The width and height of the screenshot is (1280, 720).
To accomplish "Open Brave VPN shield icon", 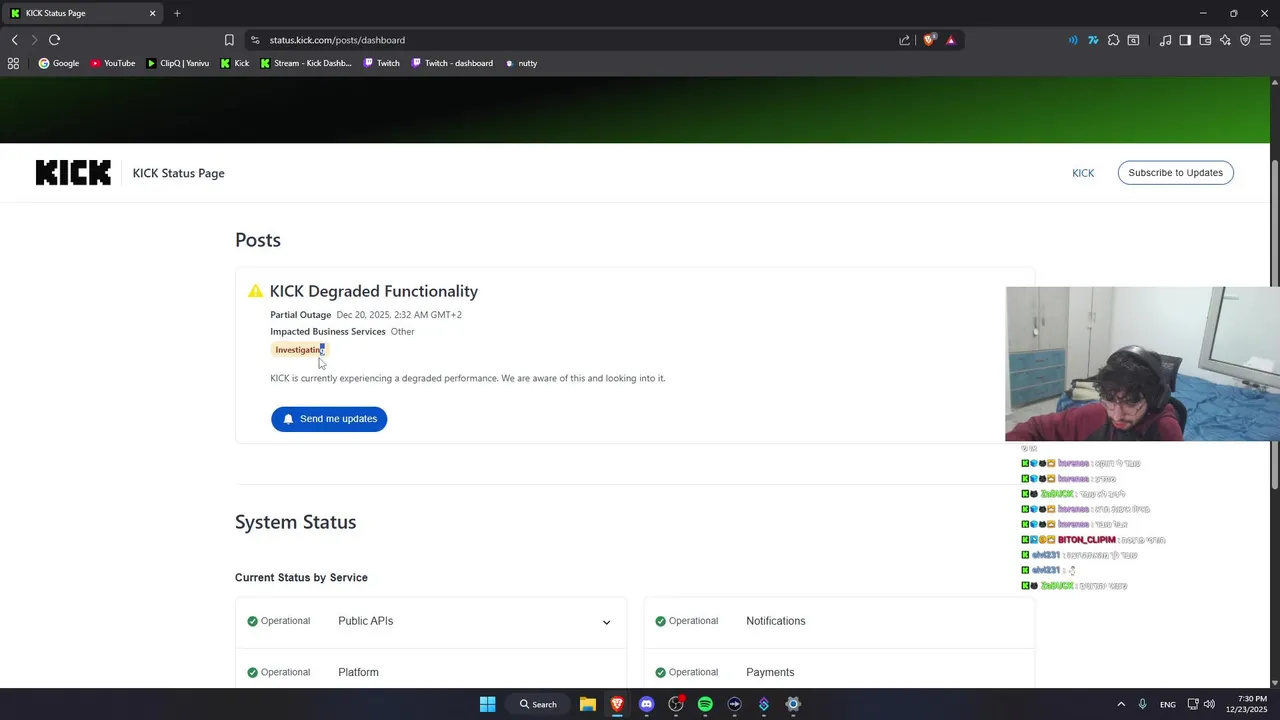I will 1245,40.
